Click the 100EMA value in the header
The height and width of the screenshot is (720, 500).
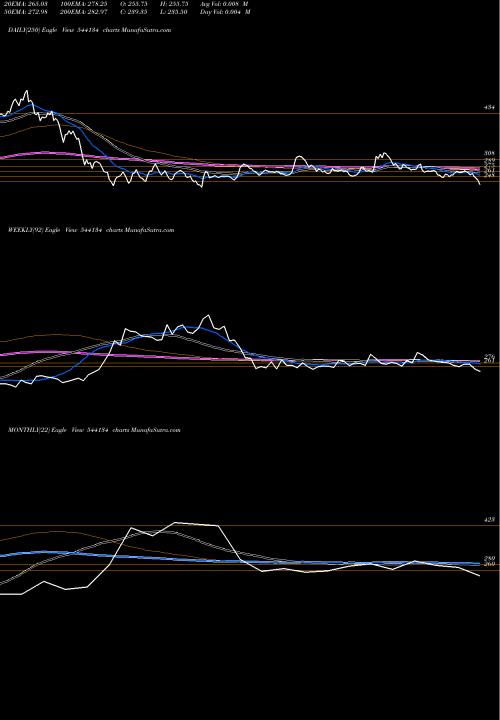(86, 3)
